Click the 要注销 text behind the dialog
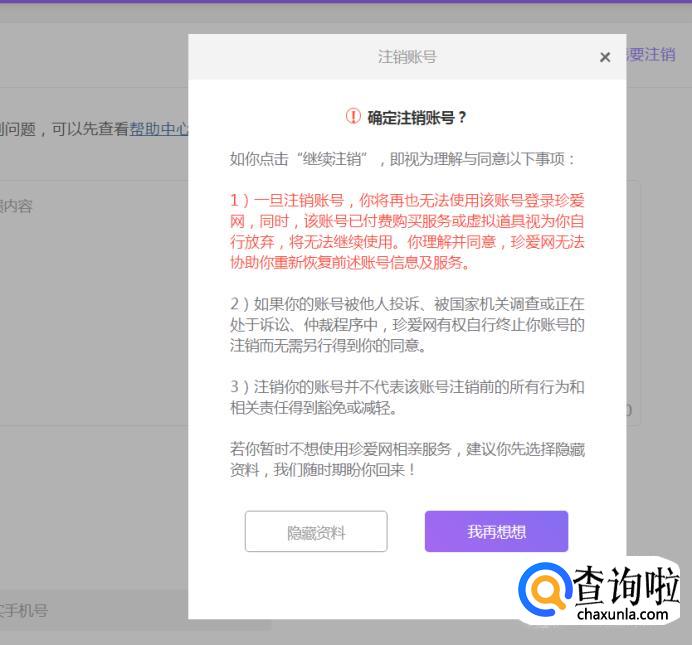 [651, 55]
